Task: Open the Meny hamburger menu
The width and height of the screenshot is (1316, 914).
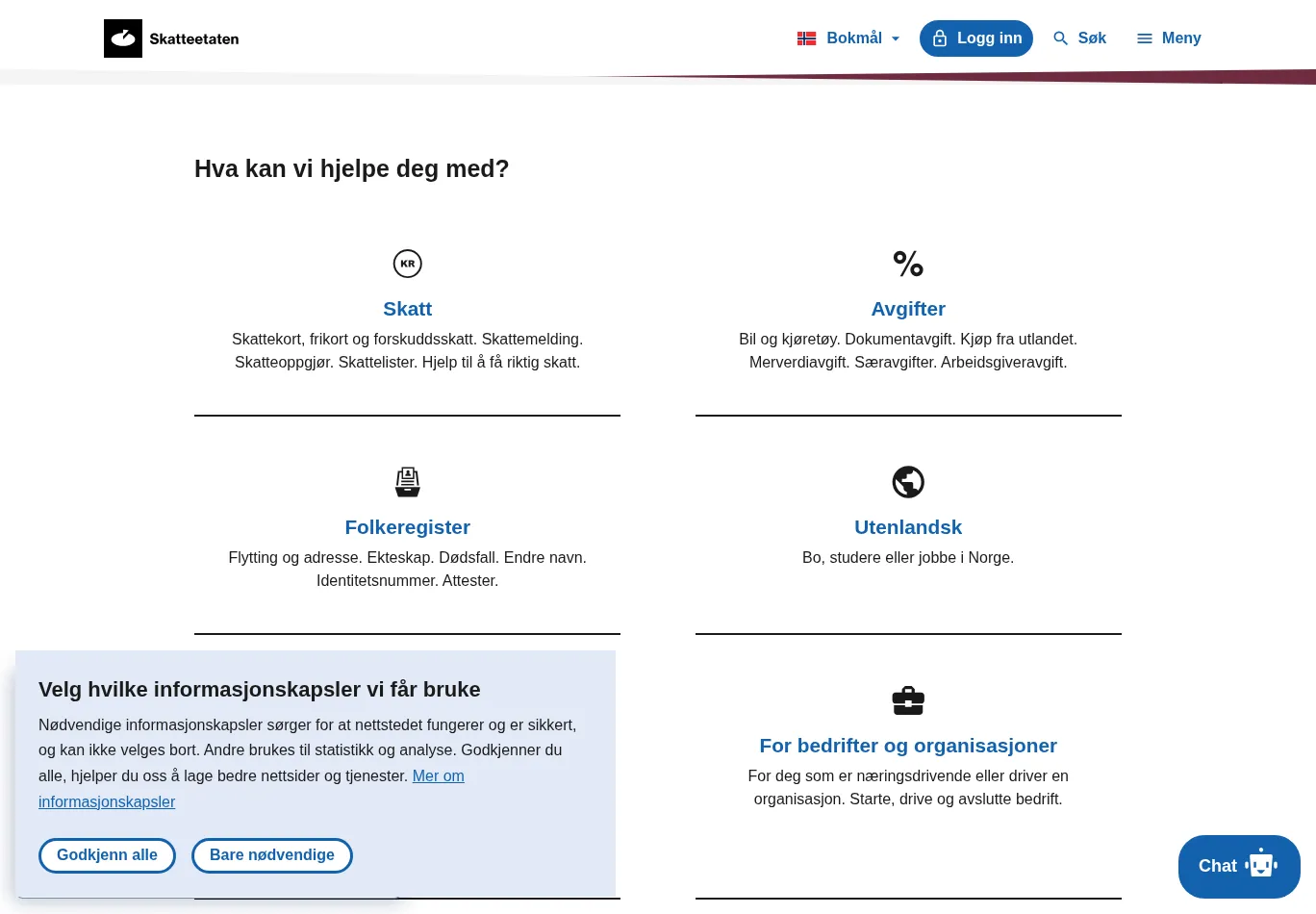Action: pos(1169,38)
